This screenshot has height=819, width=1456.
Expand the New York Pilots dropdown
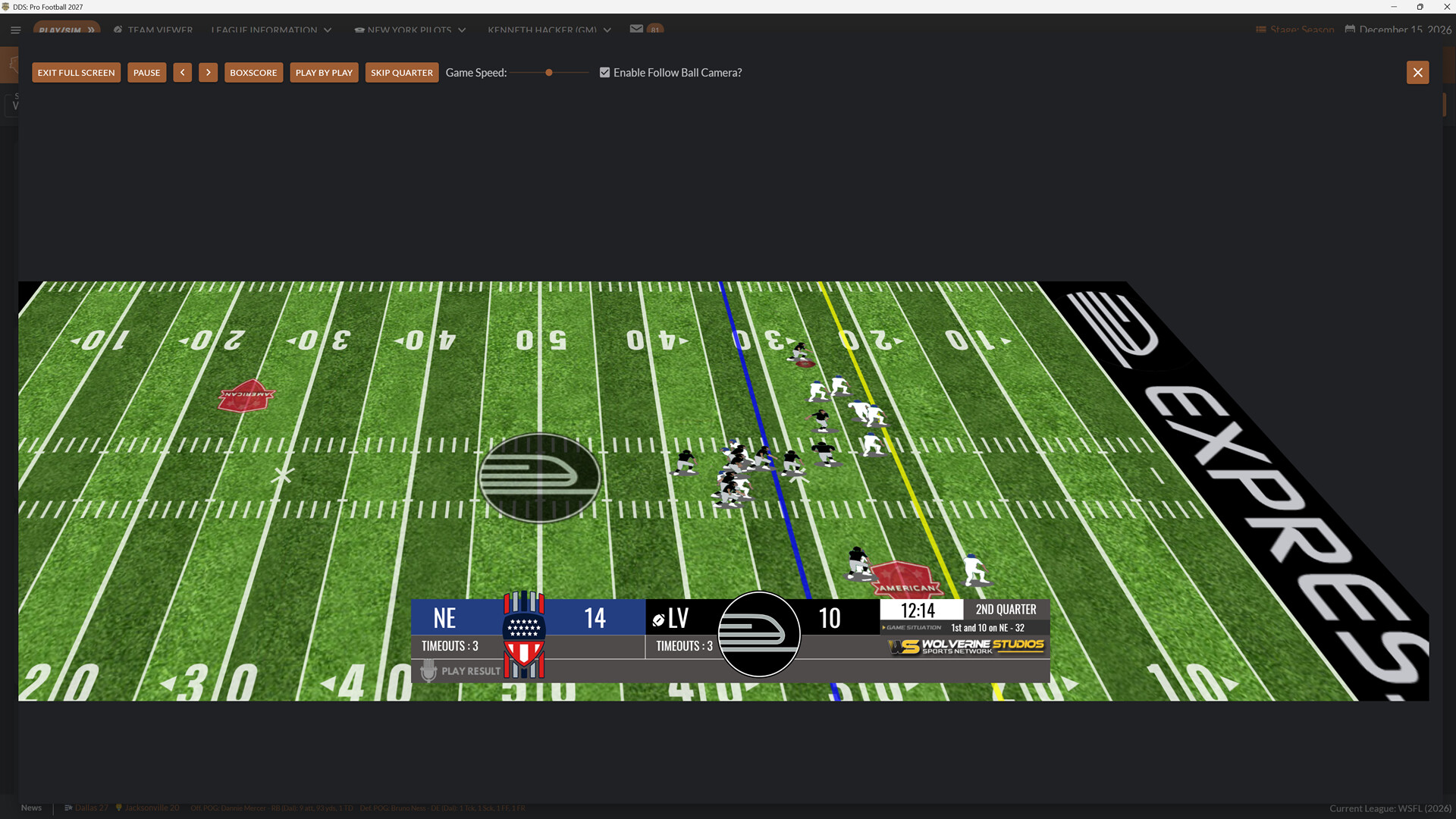(x=410, y=30)
